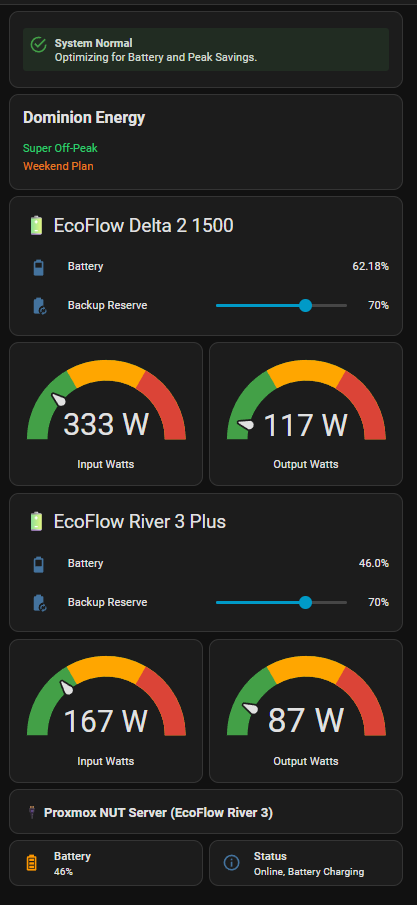Click the EcoFlow River 3 Plus battery icon
The width and height of the screenshot is (417, 905).
coord(36,522)
